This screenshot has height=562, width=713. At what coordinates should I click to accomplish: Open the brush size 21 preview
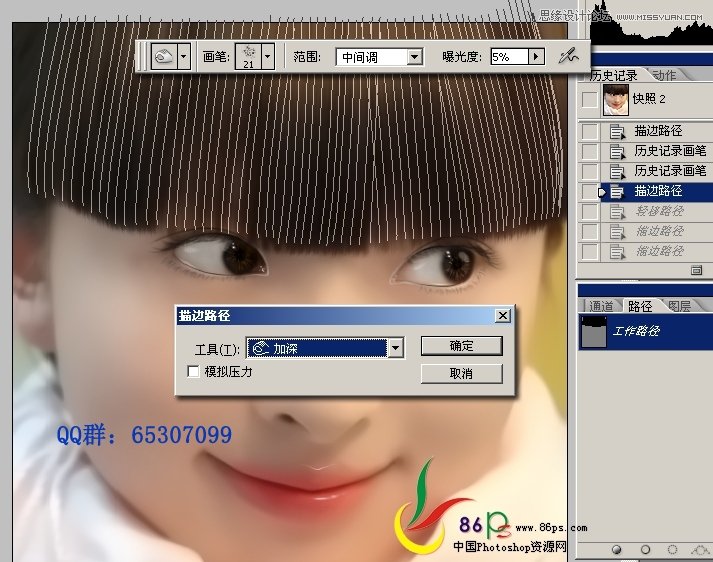click(x=248, y=57)
